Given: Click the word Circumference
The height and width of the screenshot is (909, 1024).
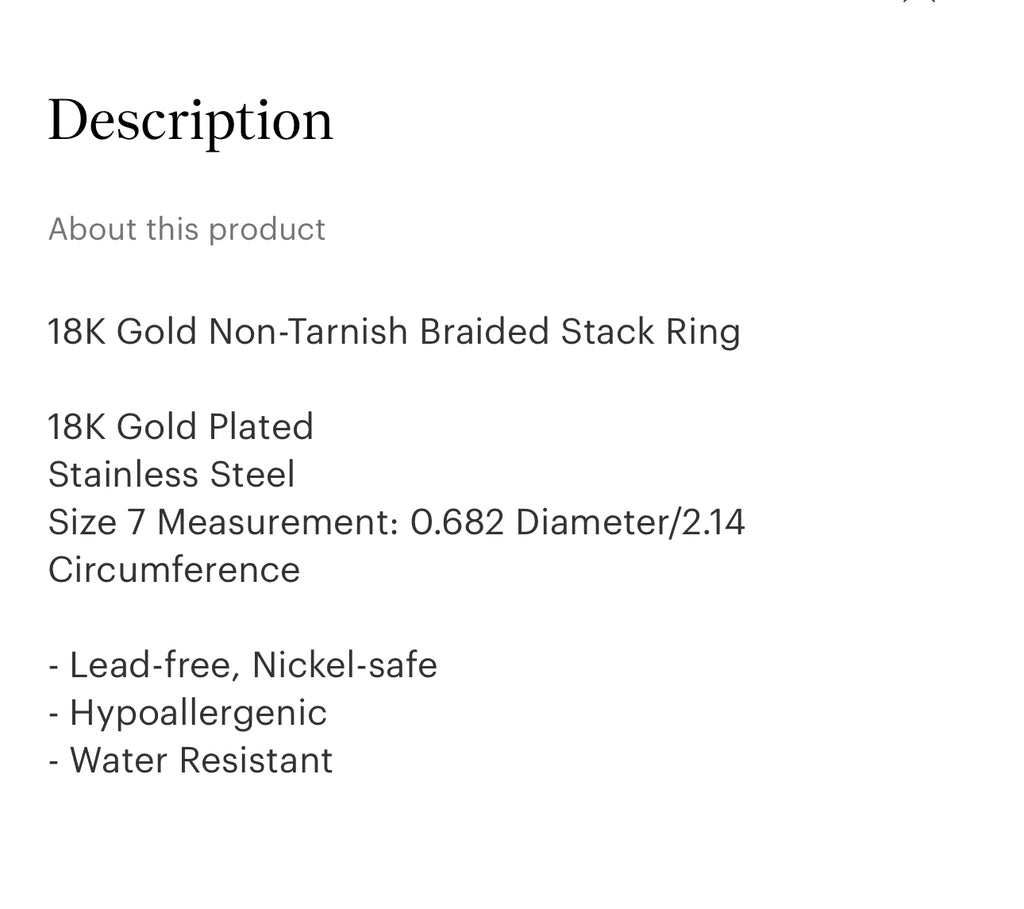Looking at the screenshot, I should point(174,570).
